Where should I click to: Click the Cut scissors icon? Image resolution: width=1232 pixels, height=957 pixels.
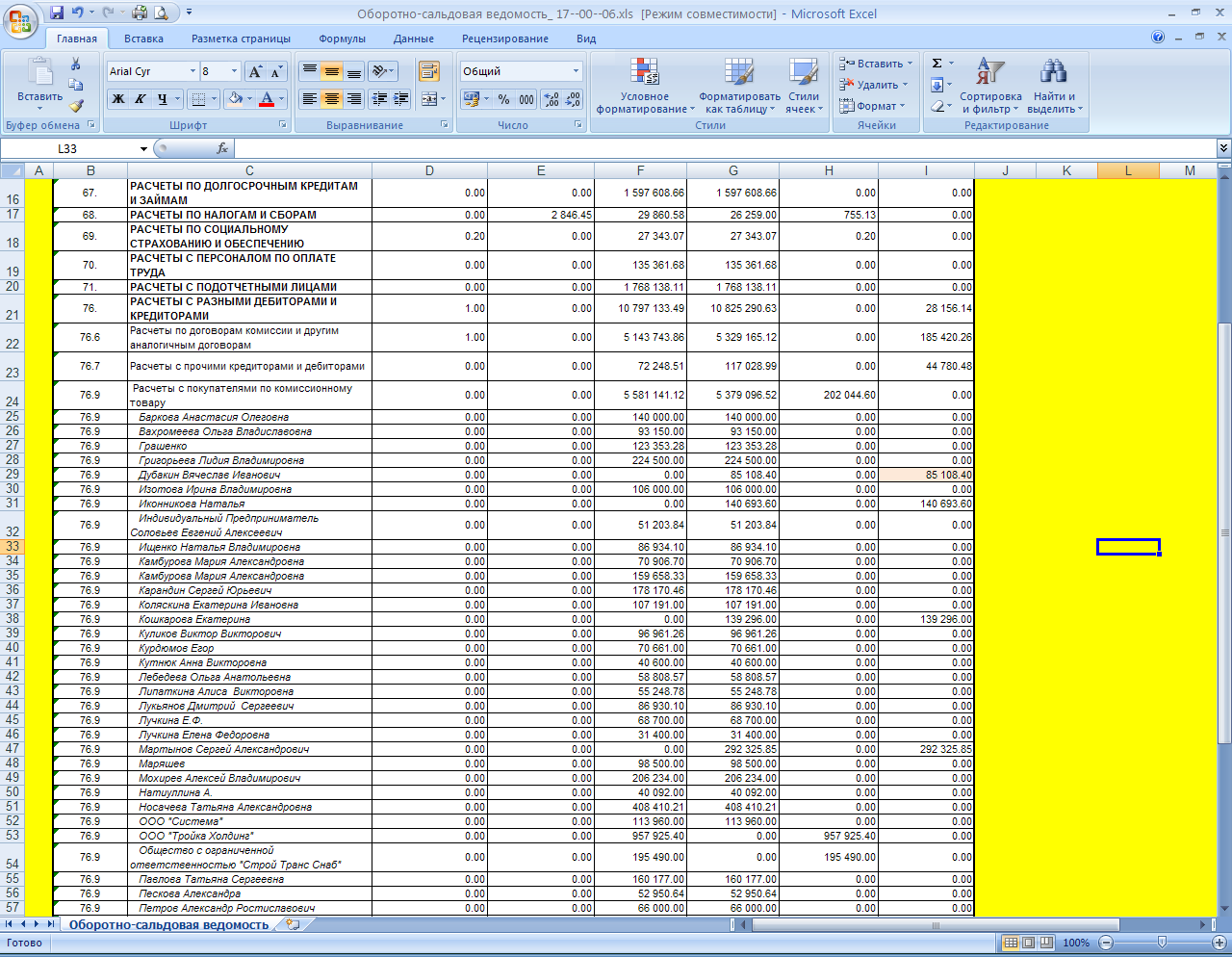coord(76,65)
